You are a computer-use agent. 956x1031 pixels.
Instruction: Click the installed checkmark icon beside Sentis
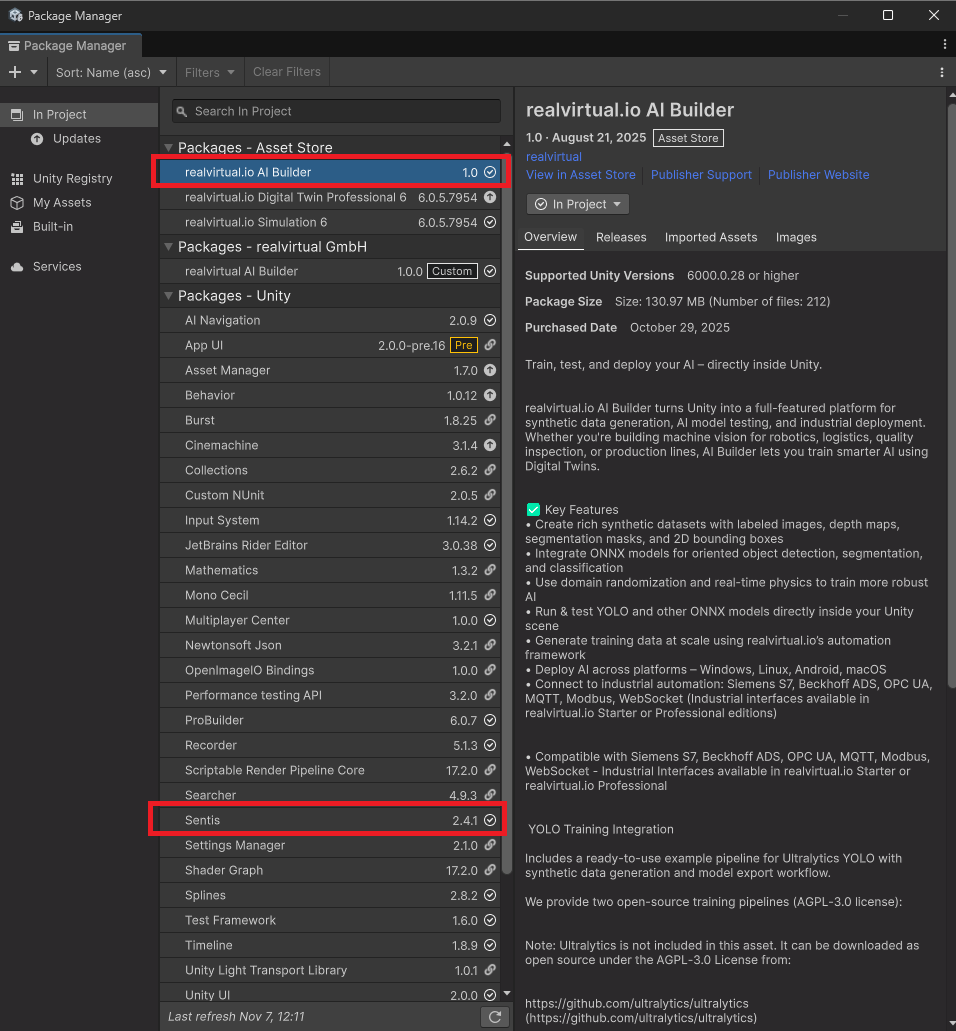[490, 820]
